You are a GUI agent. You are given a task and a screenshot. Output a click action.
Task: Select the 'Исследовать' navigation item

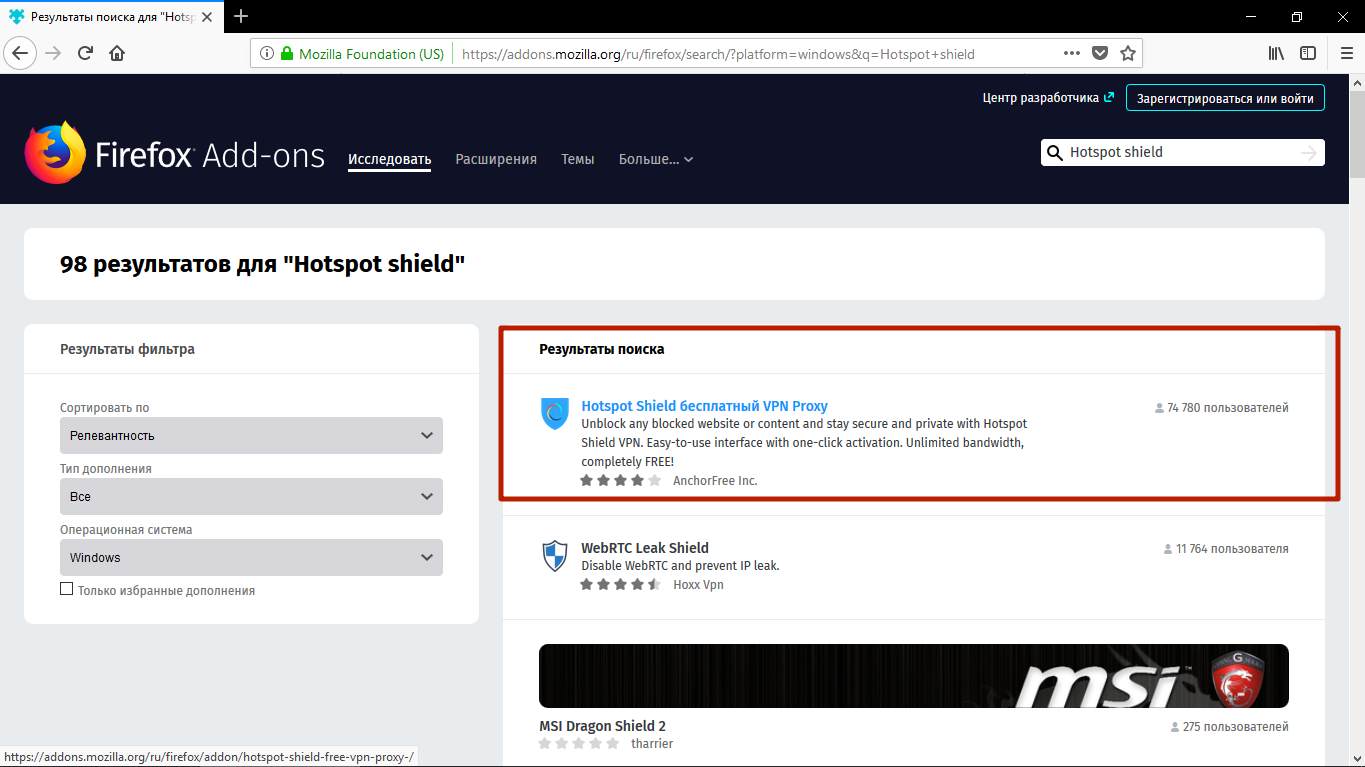pyautogui.click(x=390, y=159)
